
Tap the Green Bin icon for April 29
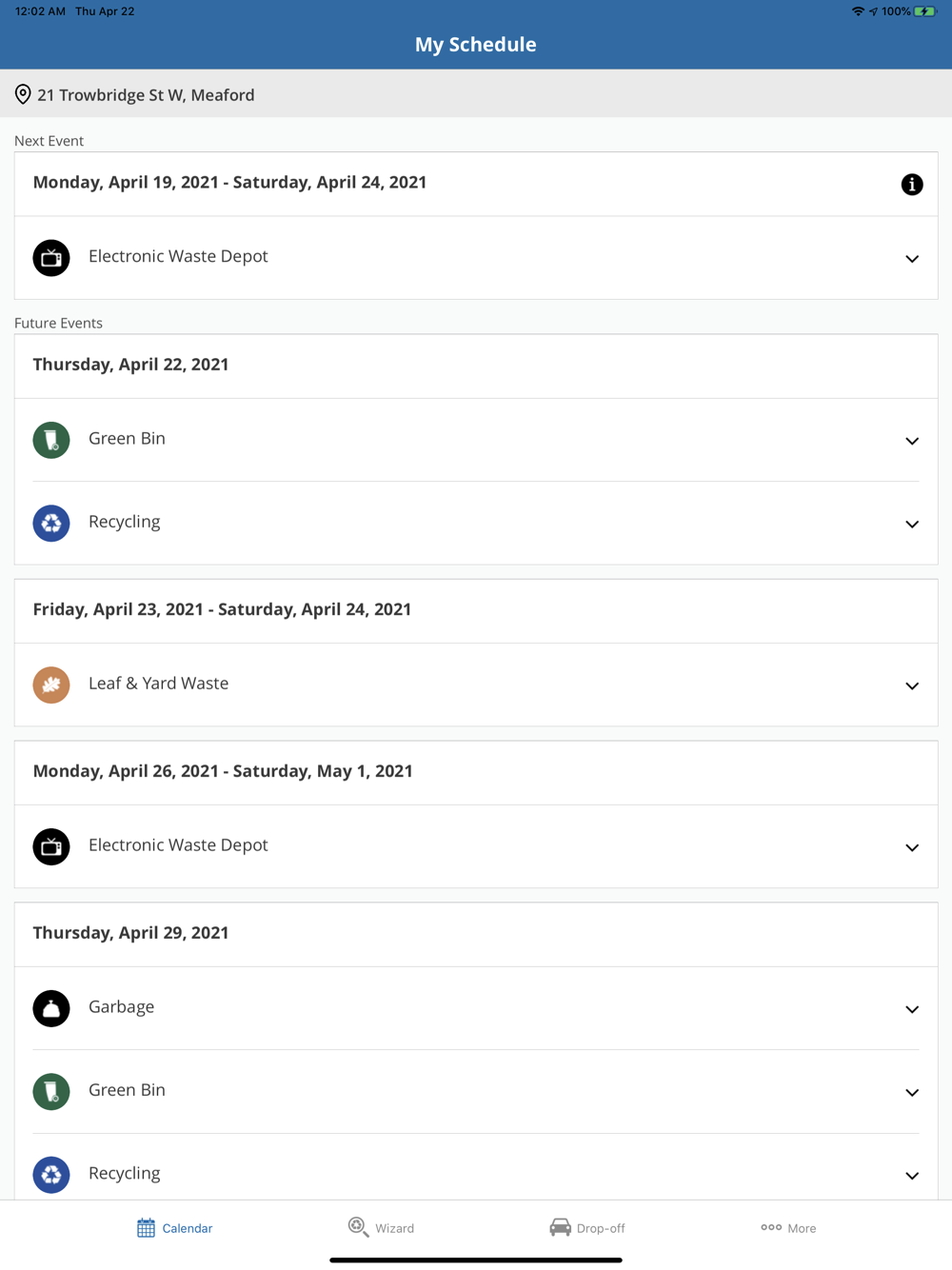click(51, 1091)
